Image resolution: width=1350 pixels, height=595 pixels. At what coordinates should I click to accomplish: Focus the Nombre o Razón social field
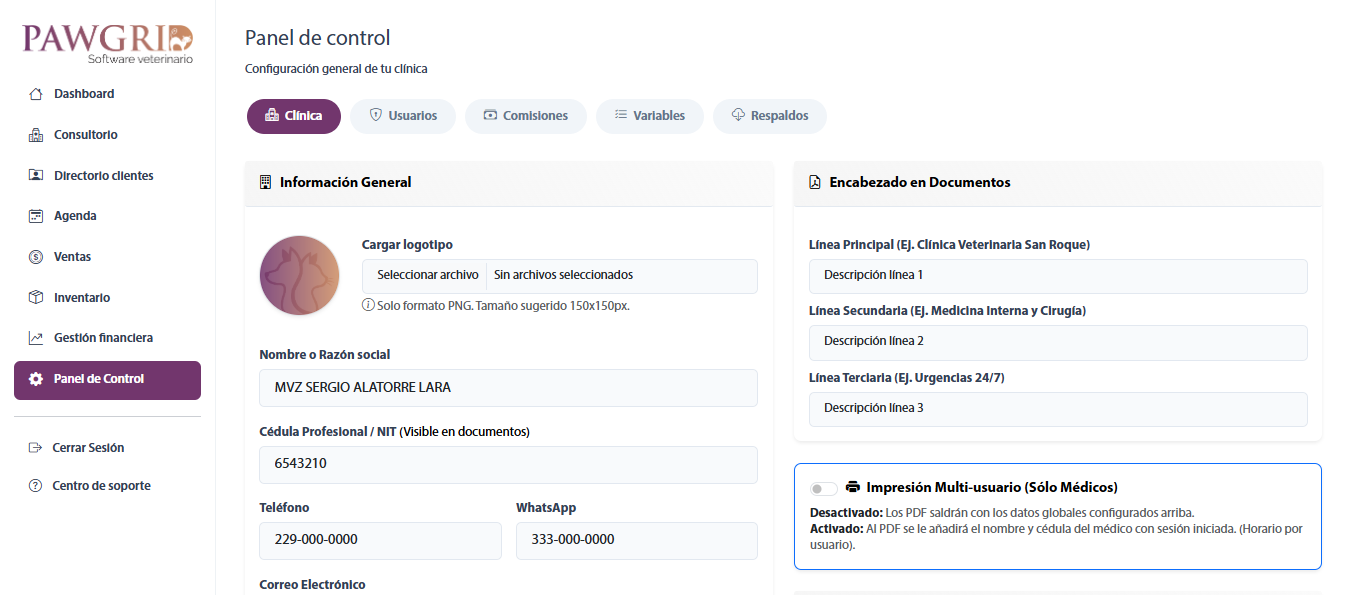(x=508, y=388)
